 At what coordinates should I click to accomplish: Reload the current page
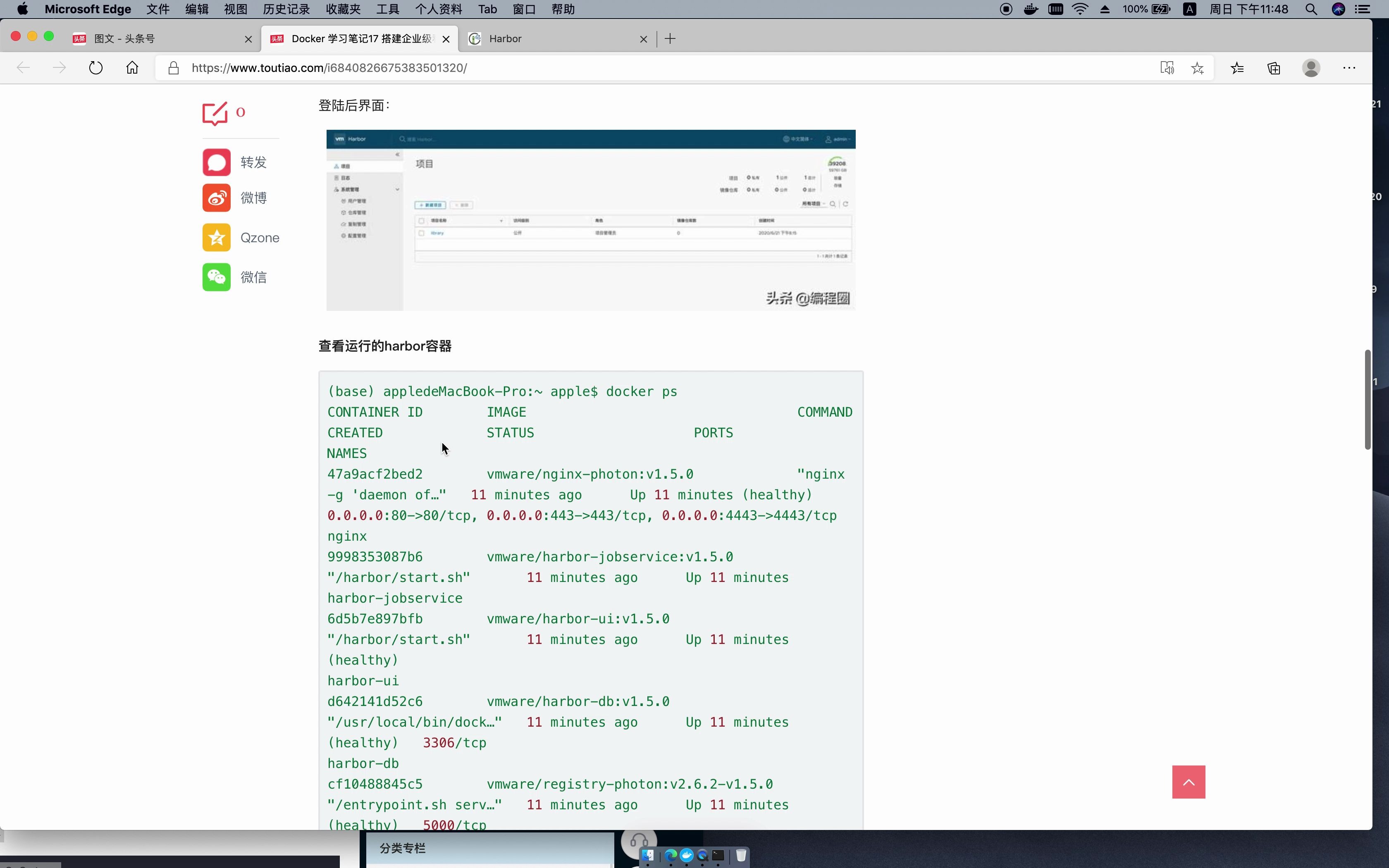[96, 68]
